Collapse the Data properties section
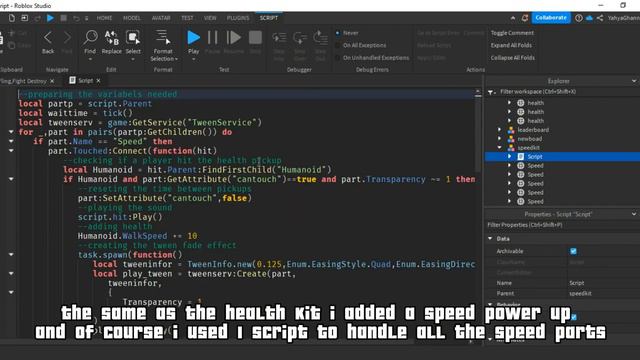Viewport: 640px width, 360px height. pyautogui.click(x=490, y=238)
